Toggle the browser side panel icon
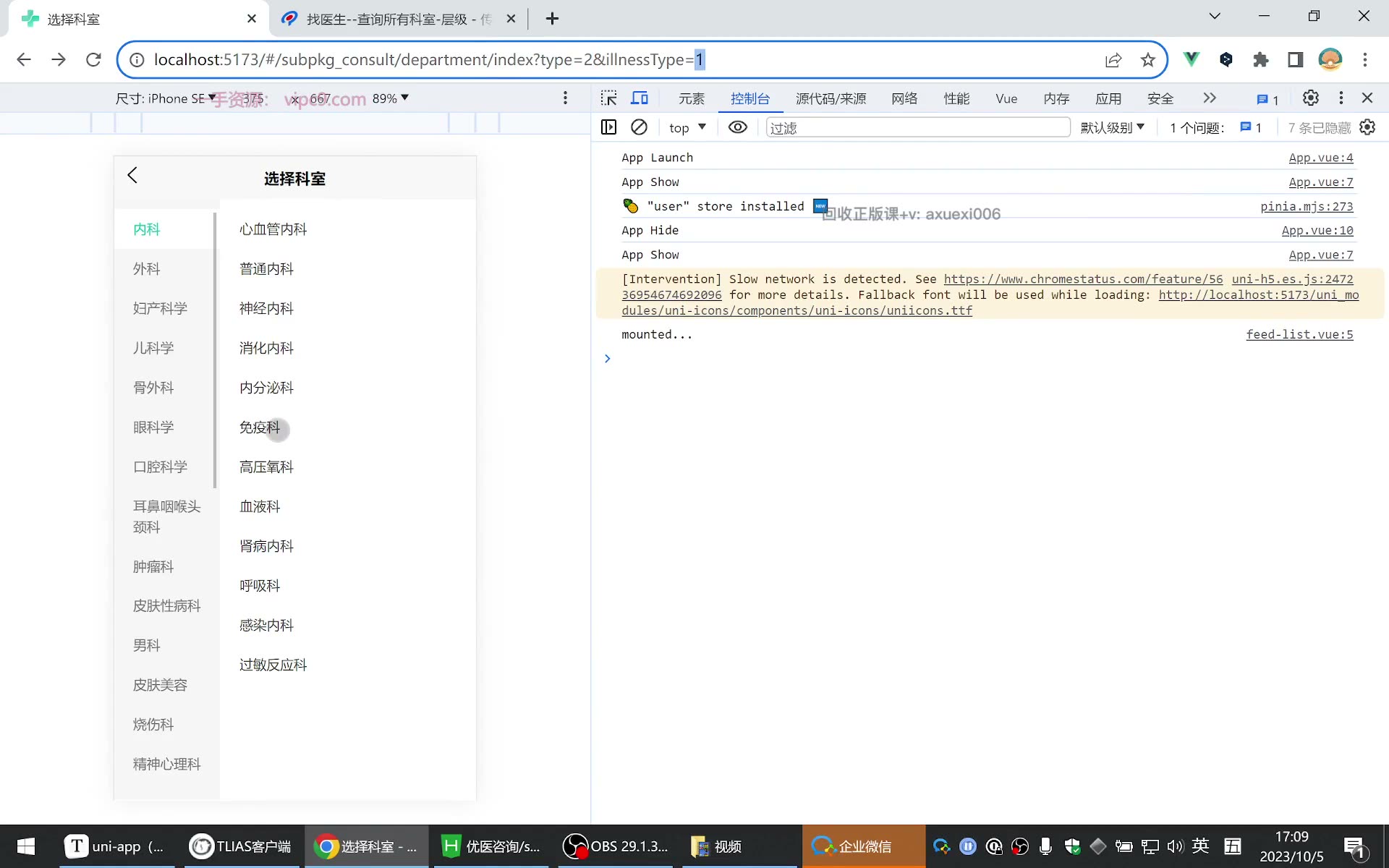The height and width of the screenshot is (868, 1389). click(x=1296, y=59)
